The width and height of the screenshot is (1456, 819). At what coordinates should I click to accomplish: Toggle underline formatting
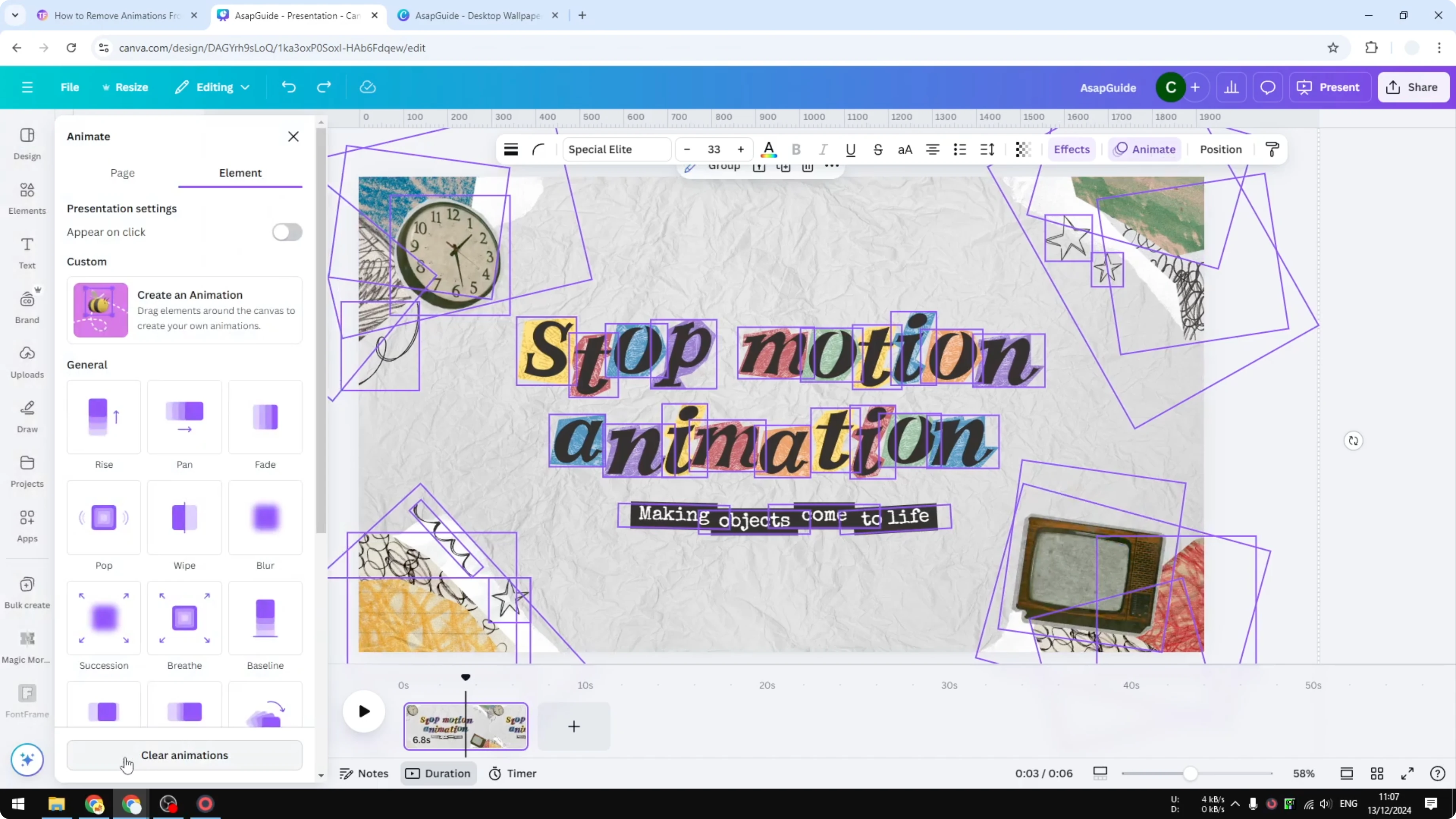point(851,149)
